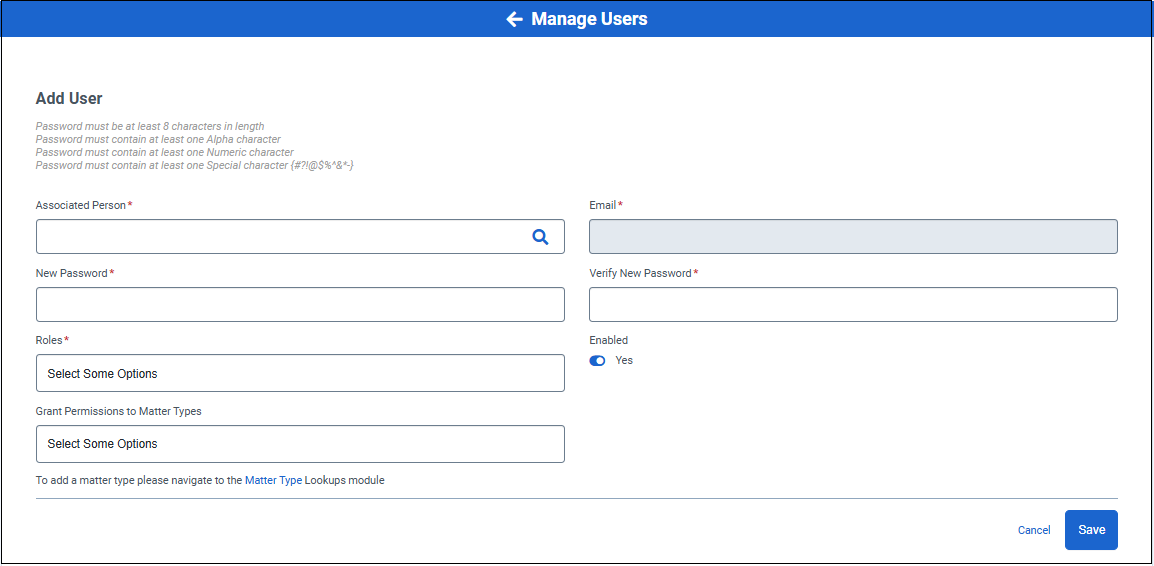Toggle the Enabled switch off
Screen dimensions: 1154x566
tap(597, 361)
